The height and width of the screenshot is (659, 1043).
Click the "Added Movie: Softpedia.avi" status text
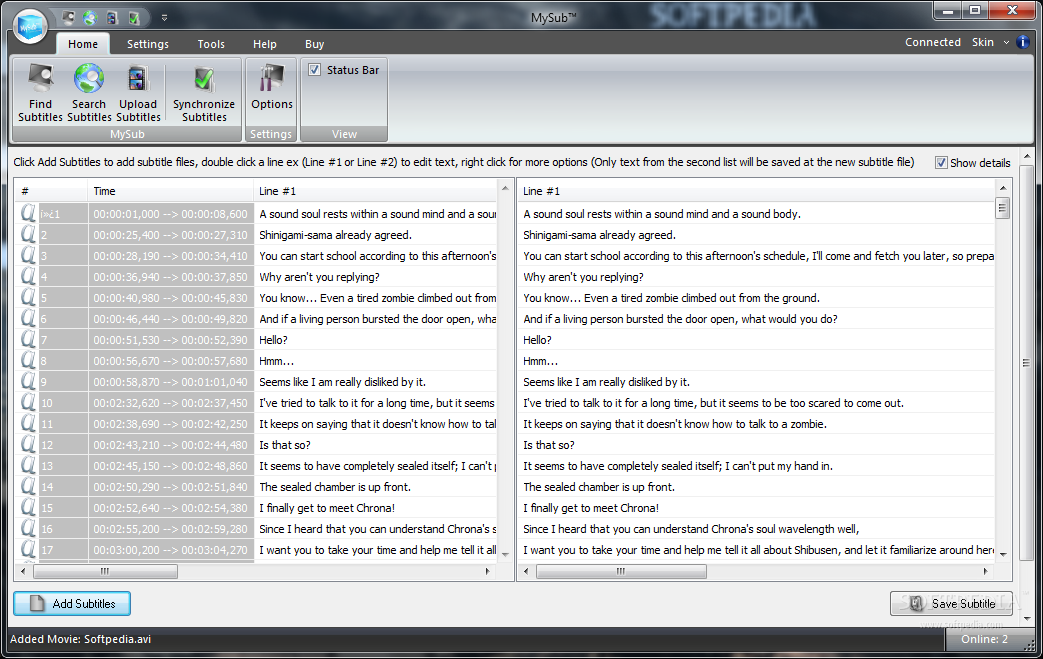coord(80,639)
